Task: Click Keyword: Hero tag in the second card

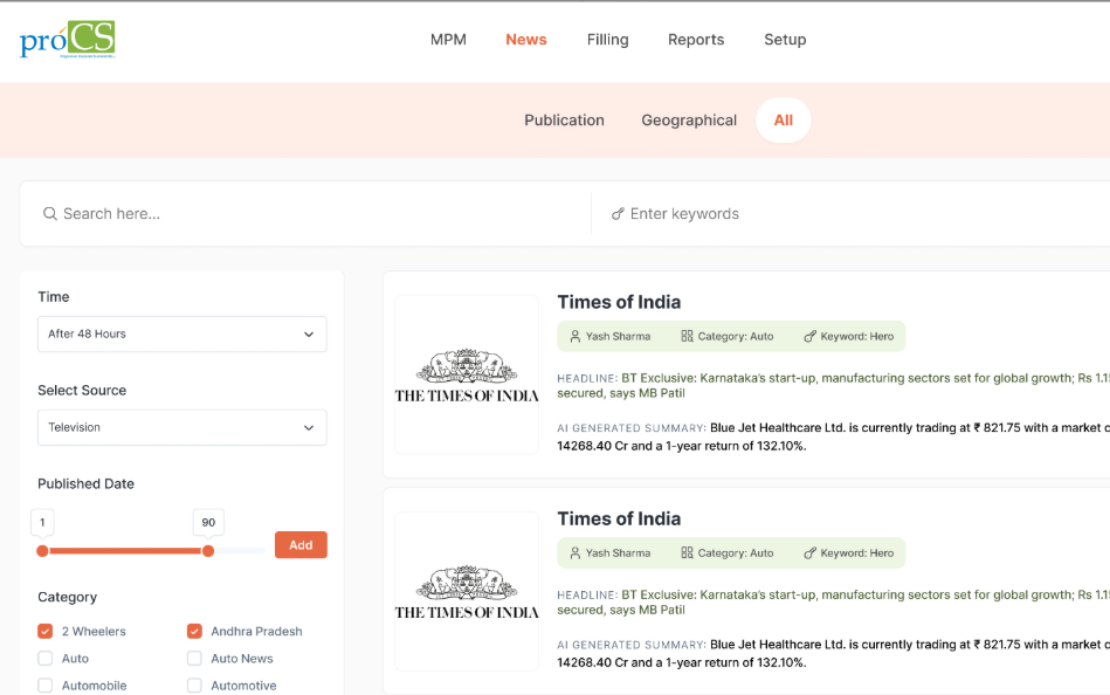Action: pos(857,553)
